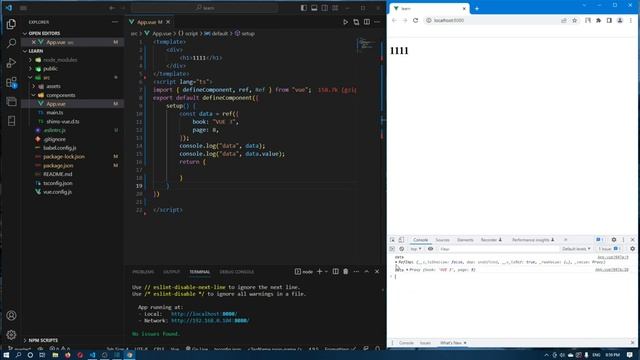Click the Split Editor Right icon
This screenshot has width=640, height=360.
point(367,22)
